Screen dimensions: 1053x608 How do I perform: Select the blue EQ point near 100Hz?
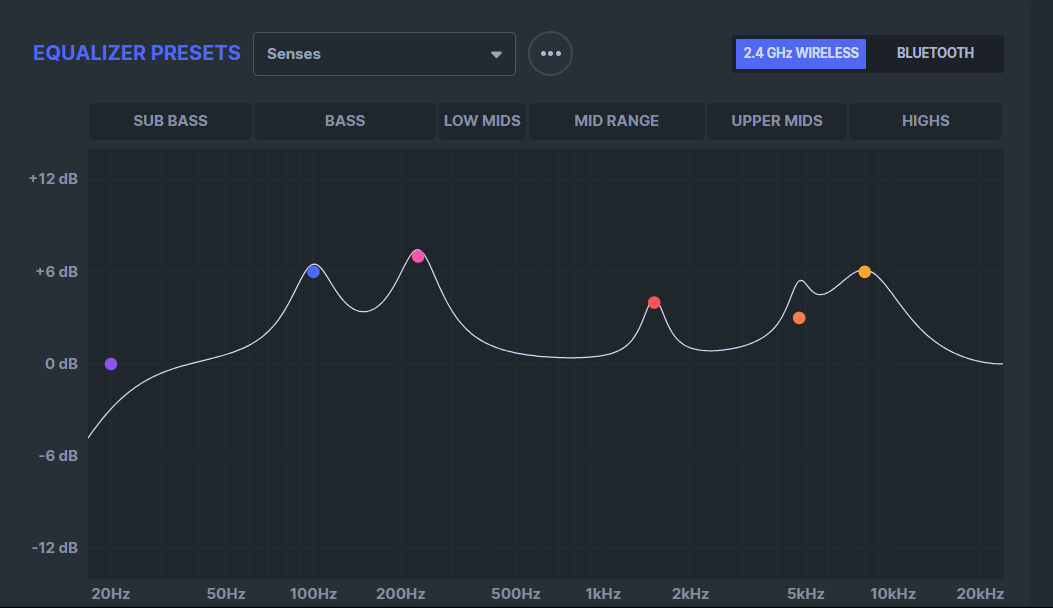tap(313, 272)
